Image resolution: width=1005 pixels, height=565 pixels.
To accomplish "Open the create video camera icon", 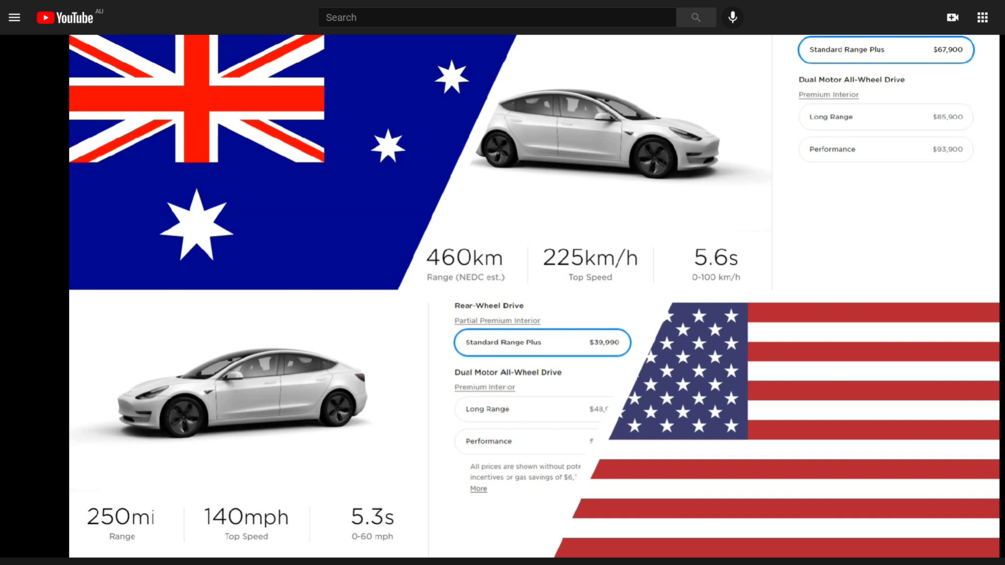I will point(952,17).
